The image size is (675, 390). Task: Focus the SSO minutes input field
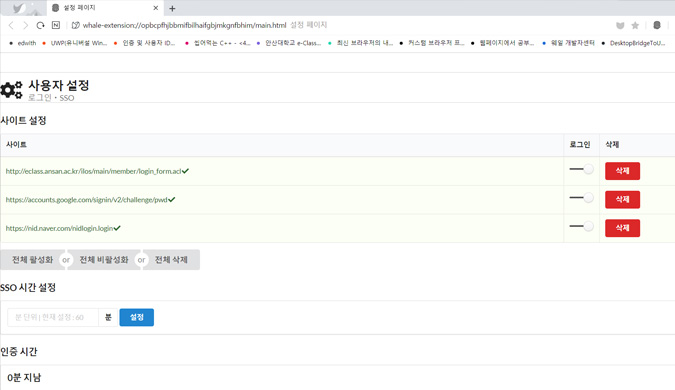tap(53, 317)
